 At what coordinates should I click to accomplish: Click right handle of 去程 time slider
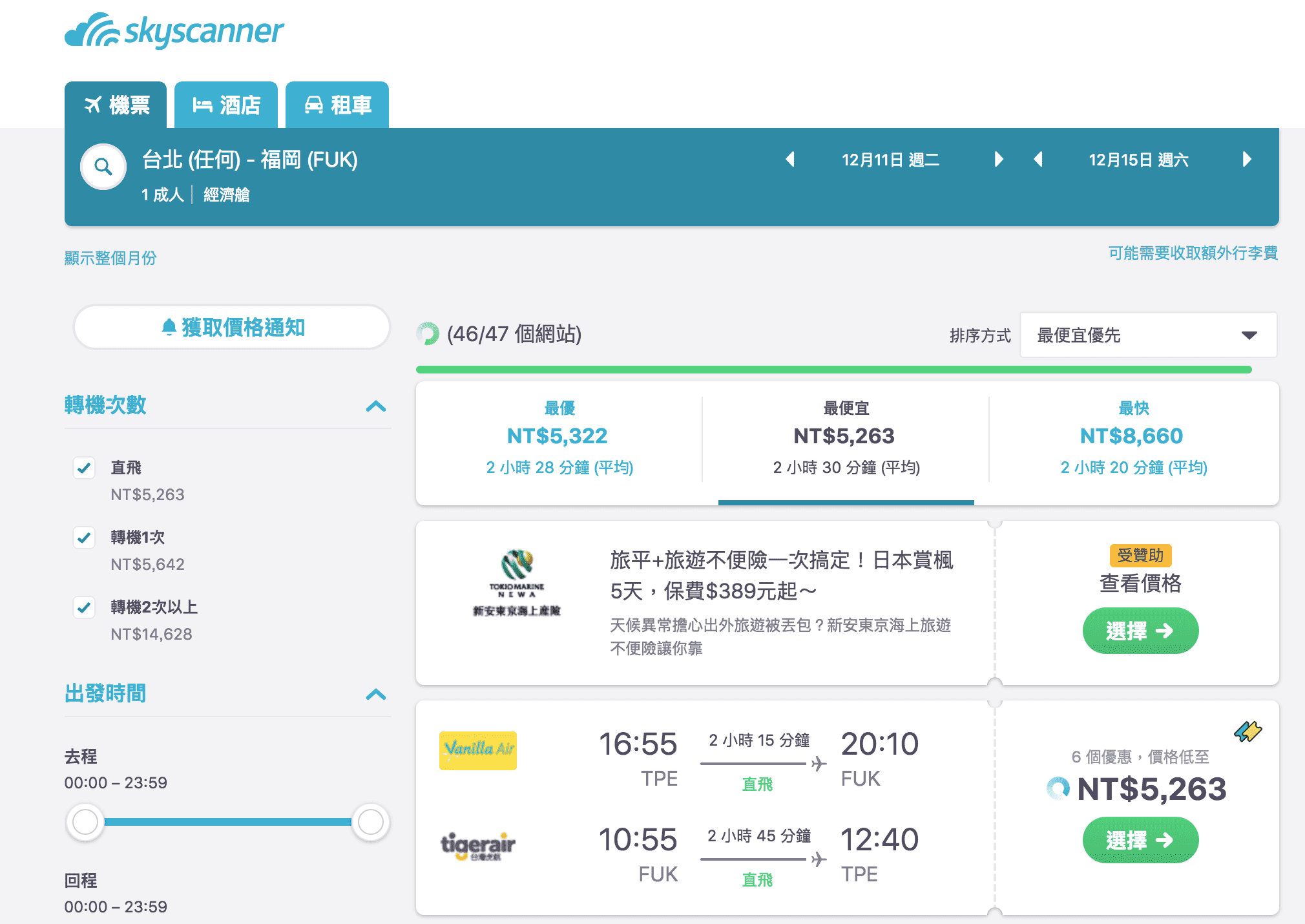pos(370,822)
